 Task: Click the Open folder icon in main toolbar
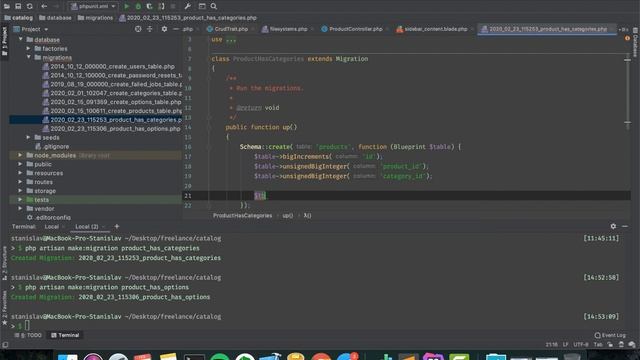pyautogui.click(x=7, y=6)
